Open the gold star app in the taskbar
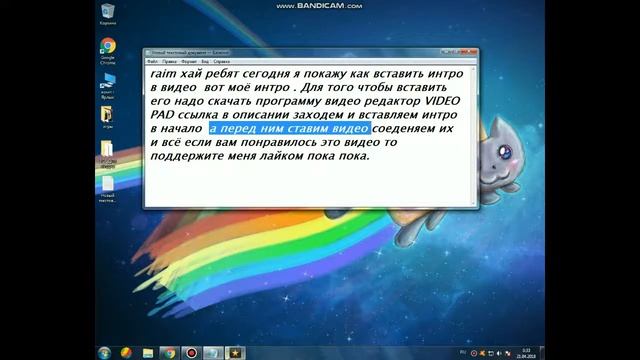 pos(235,353)
